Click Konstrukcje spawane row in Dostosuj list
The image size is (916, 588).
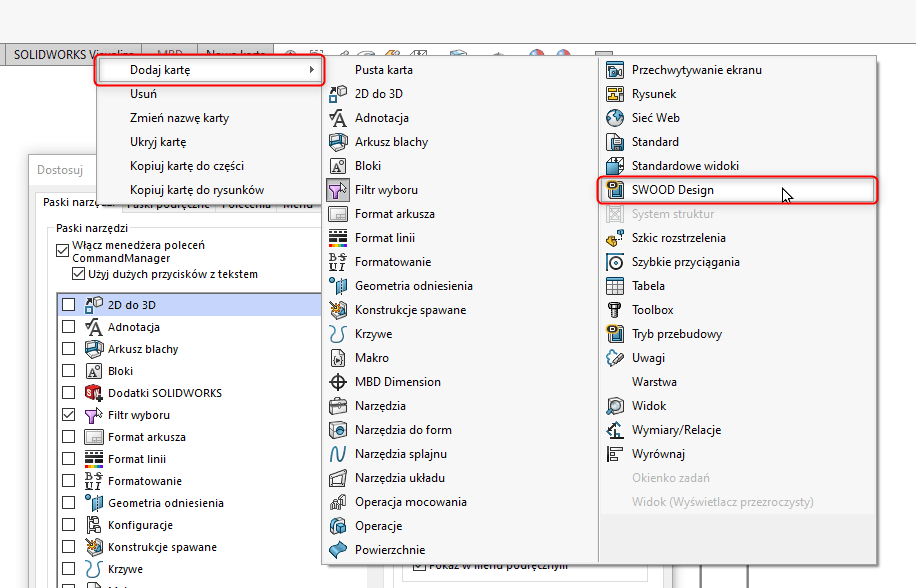tap(190, 547)
